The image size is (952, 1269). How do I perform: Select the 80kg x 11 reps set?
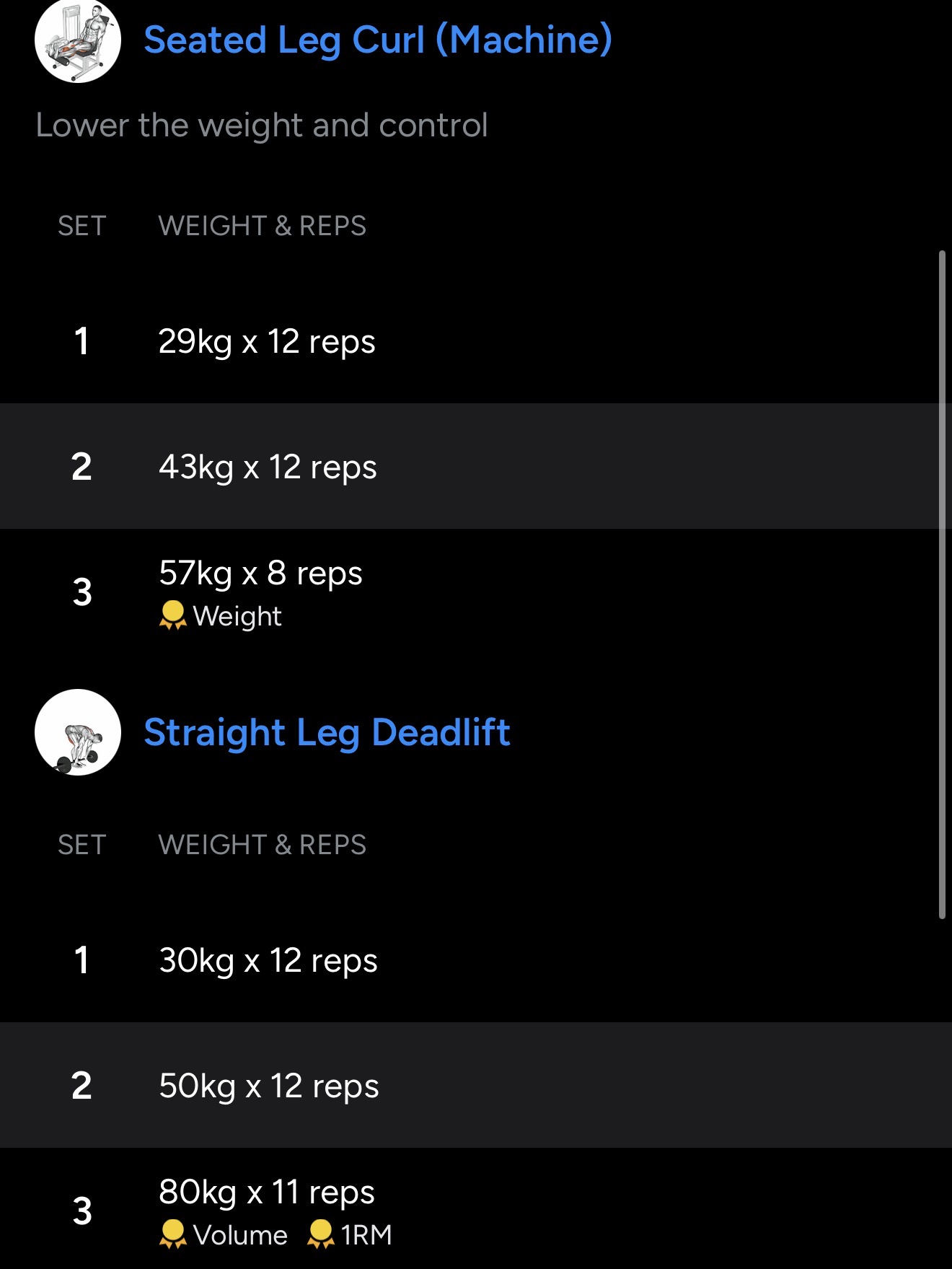pos(267,1192)
